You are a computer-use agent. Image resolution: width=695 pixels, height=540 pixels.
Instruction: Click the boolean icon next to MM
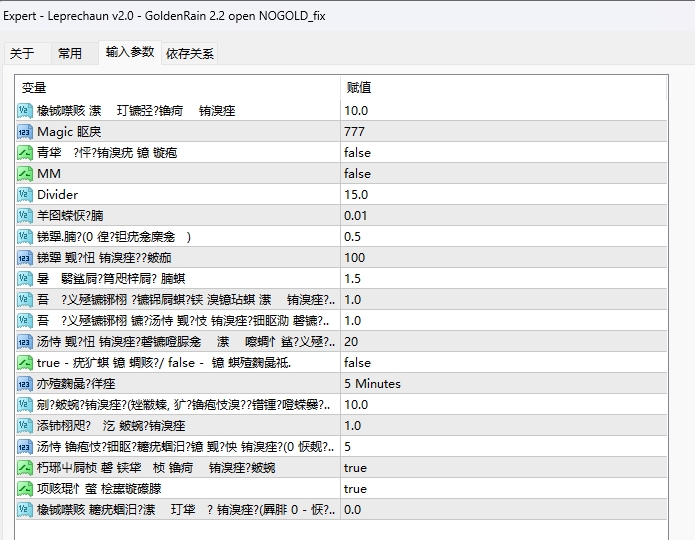(25, 174)
